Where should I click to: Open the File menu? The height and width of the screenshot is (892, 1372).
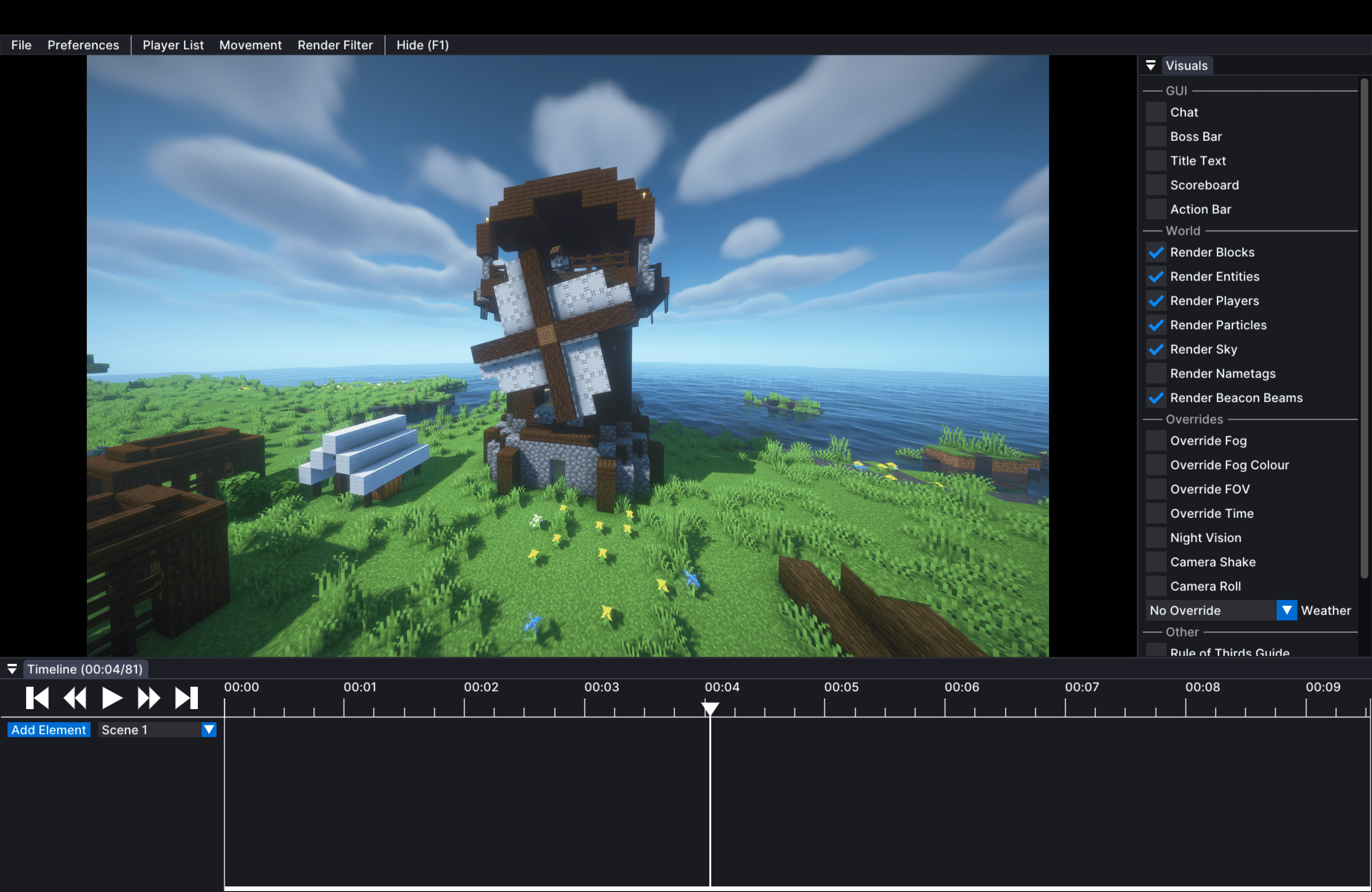[x=21, y=45]
